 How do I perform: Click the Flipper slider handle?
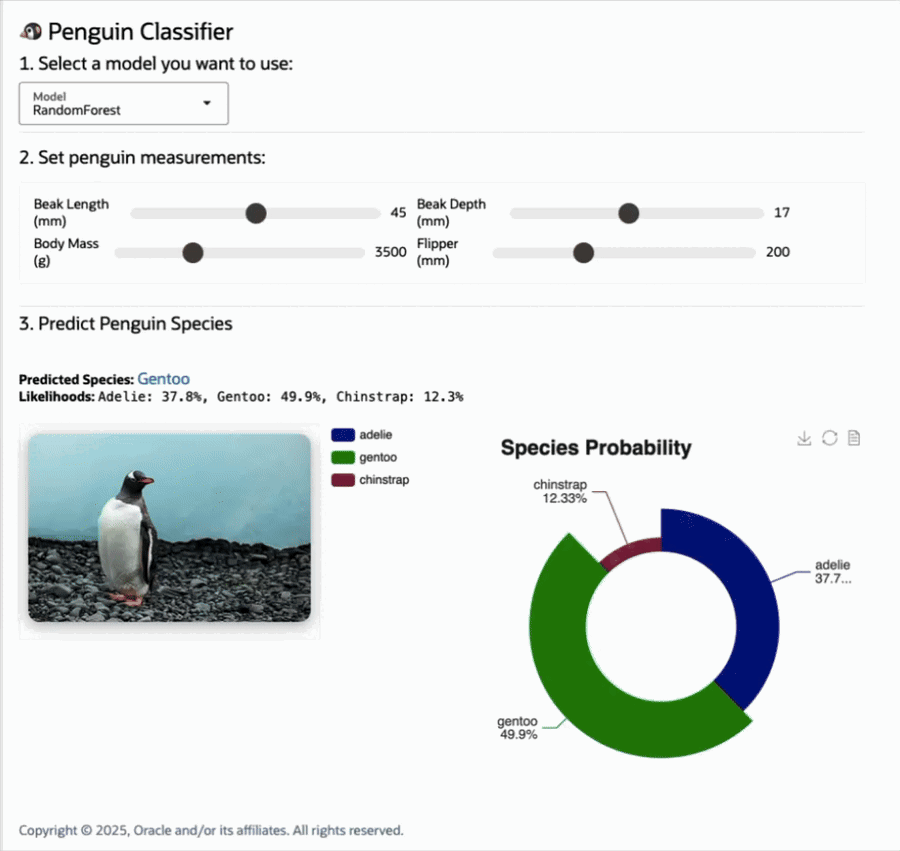[583, 252]
